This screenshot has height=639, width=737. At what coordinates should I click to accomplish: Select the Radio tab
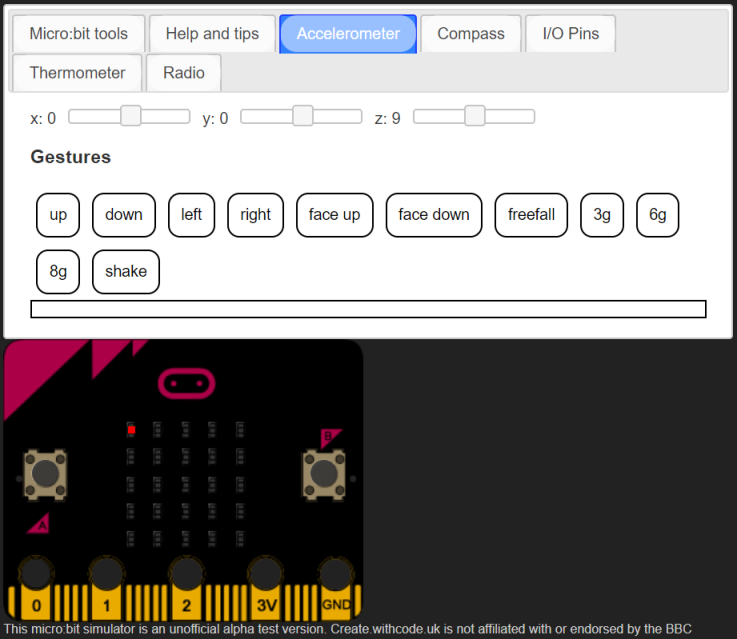point(183,73)
